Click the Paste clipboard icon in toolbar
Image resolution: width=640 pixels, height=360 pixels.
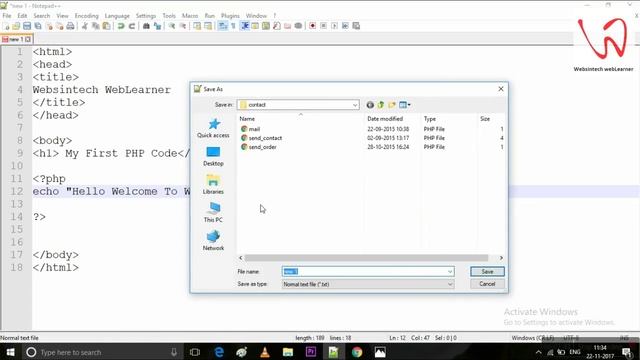[x=107, y=26]
